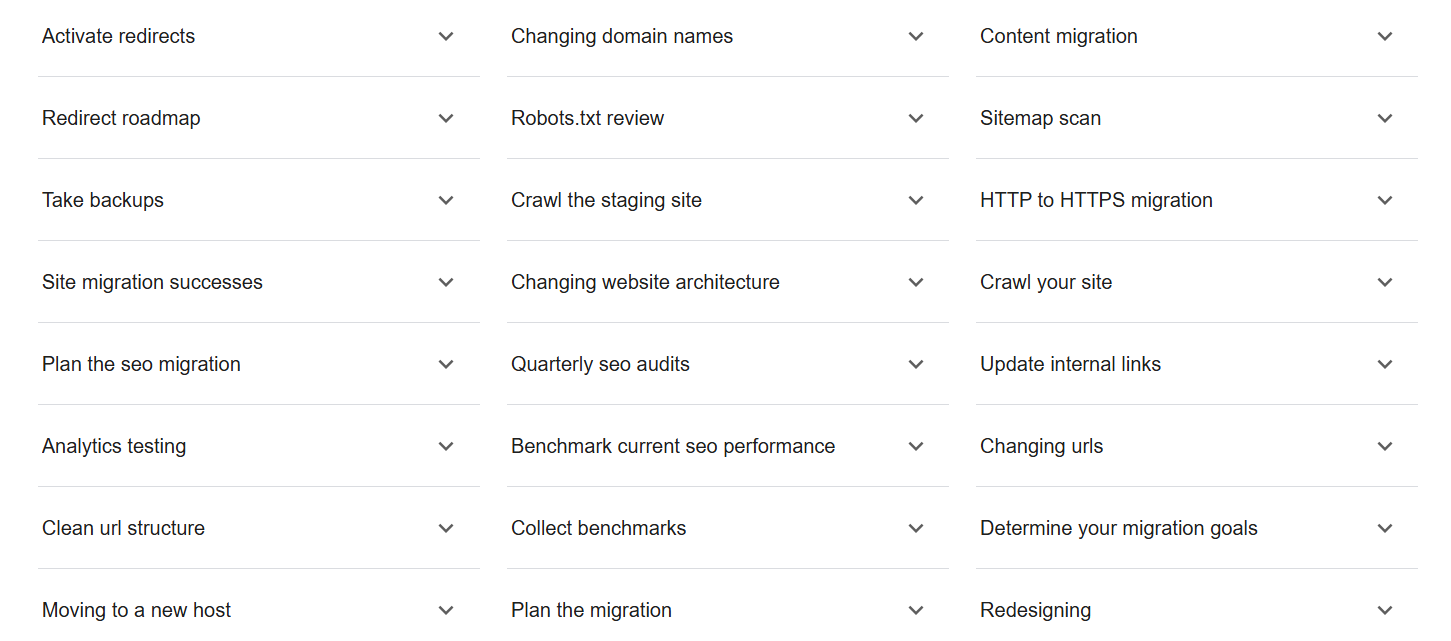Screen dimensions: 1451x641
Task: Open Site migration successes entry
Action: pos(446,283)
